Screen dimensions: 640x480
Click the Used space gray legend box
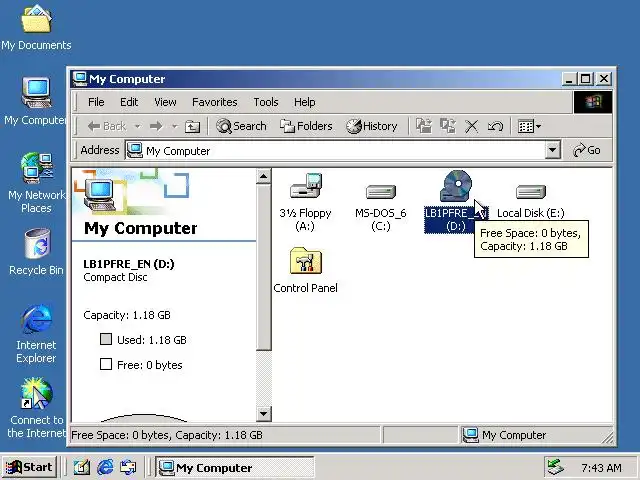[106, 339]
